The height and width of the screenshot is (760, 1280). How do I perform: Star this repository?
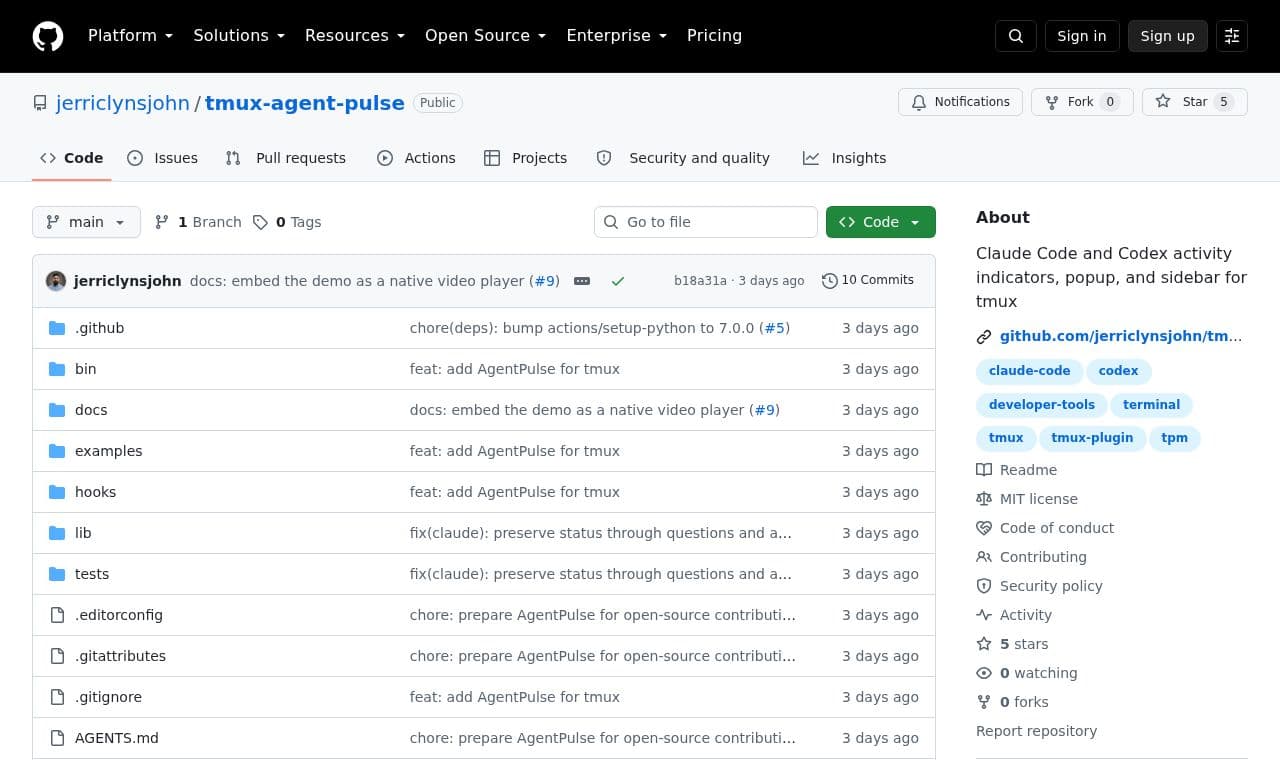1195,102
